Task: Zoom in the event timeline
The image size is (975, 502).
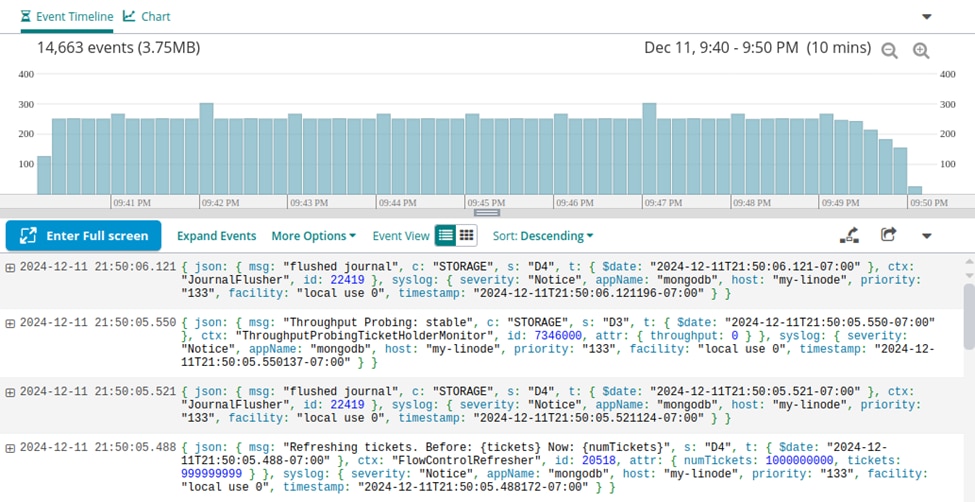Action: (921, 50)
